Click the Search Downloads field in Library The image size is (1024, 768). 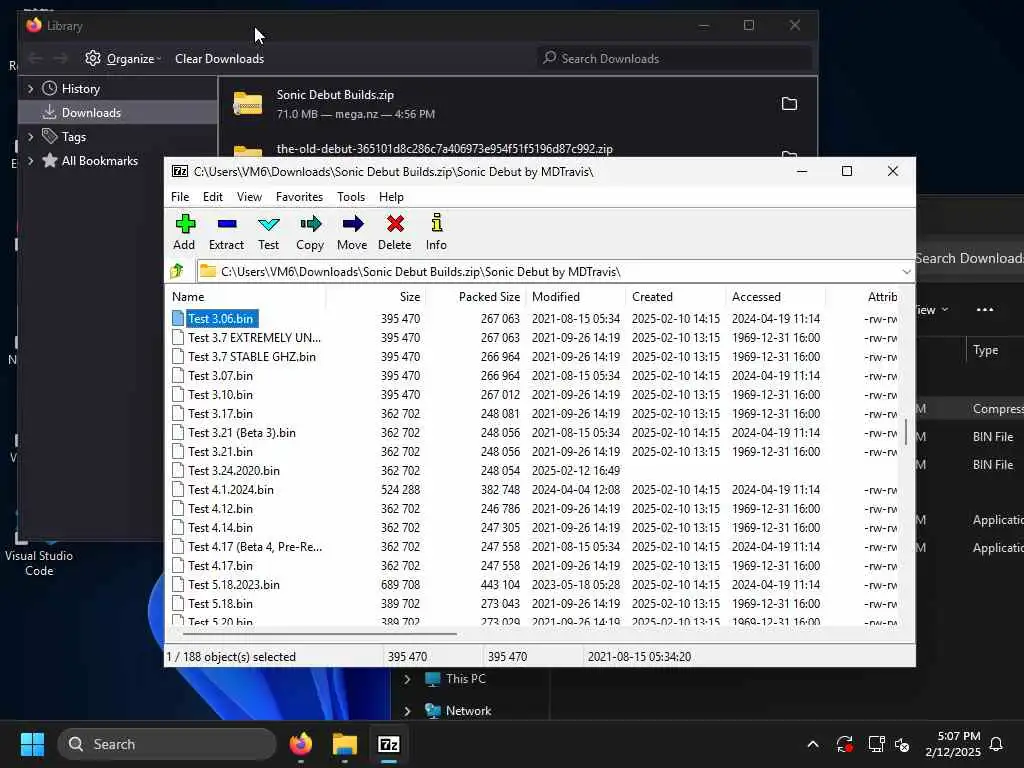point(675,58)
